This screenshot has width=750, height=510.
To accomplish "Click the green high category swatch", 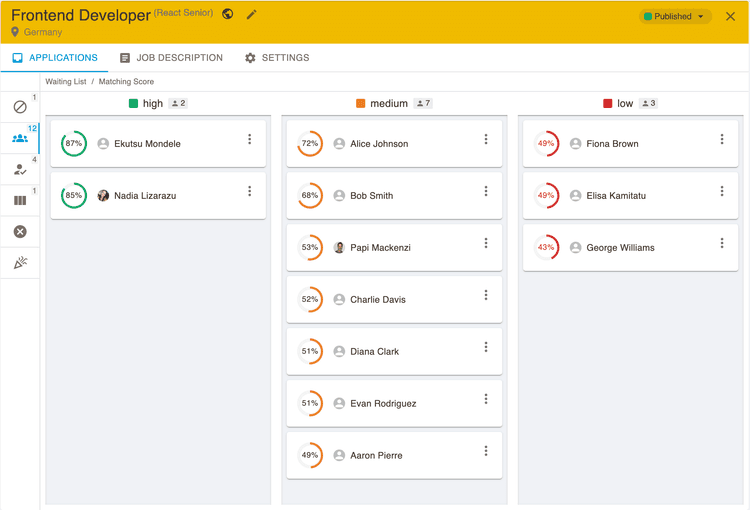I will [133, 104].
